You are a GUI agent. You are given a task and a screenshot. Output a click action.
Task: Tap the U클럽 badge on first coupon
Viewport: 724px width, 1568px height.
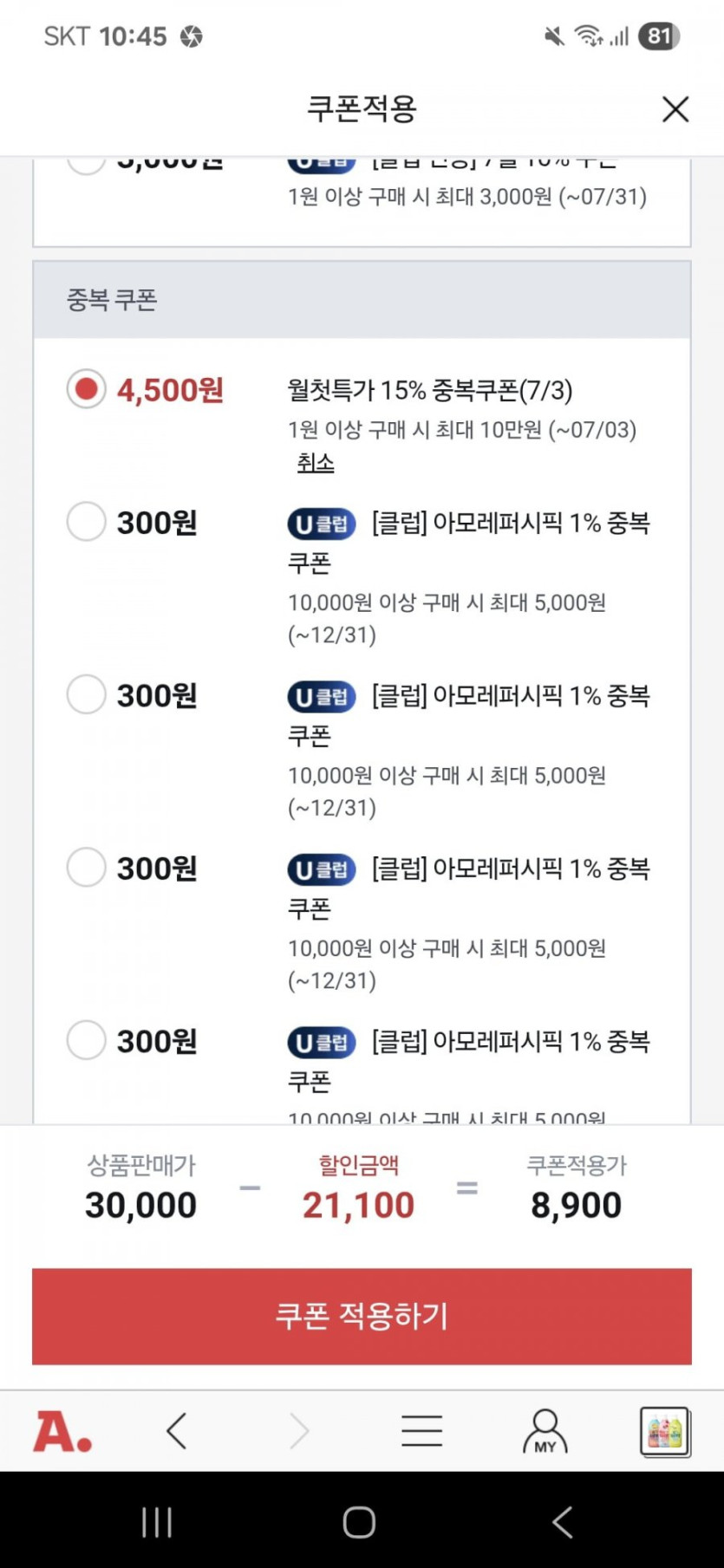coord(322,524)
